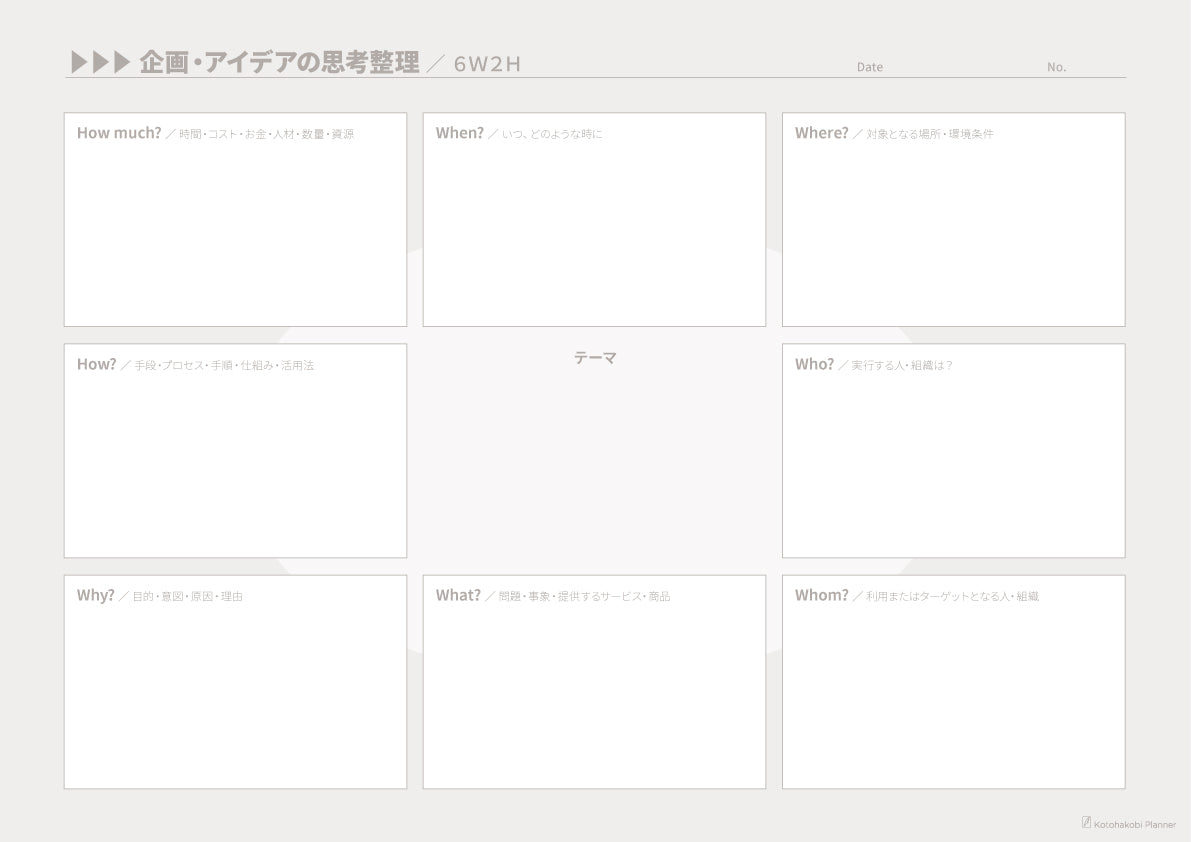The image size is (1191, 842).
Task: Click the 企画・アイデアの思考整理 title
Action: (x=280, y=62)
